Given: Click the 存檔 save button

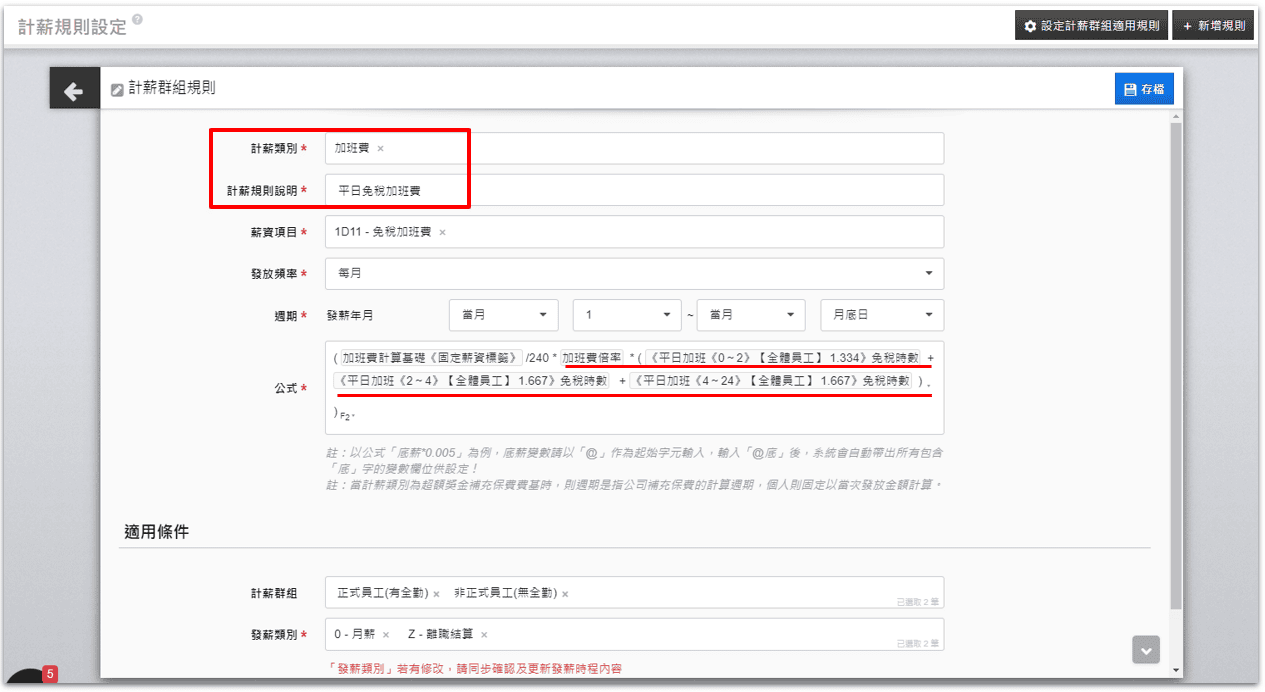Looking at the screenshot, I should coord(1144,90).
